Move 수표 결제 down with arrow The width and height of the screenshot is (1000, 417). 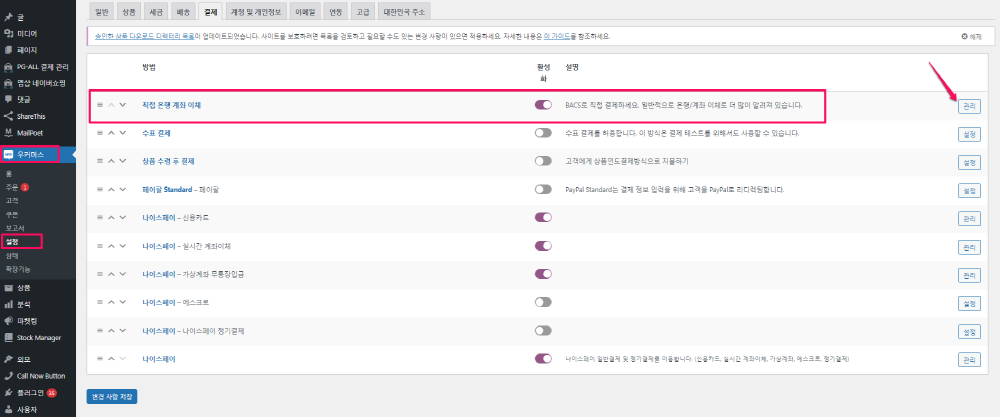pyautogui.click(x=123, y=133)
